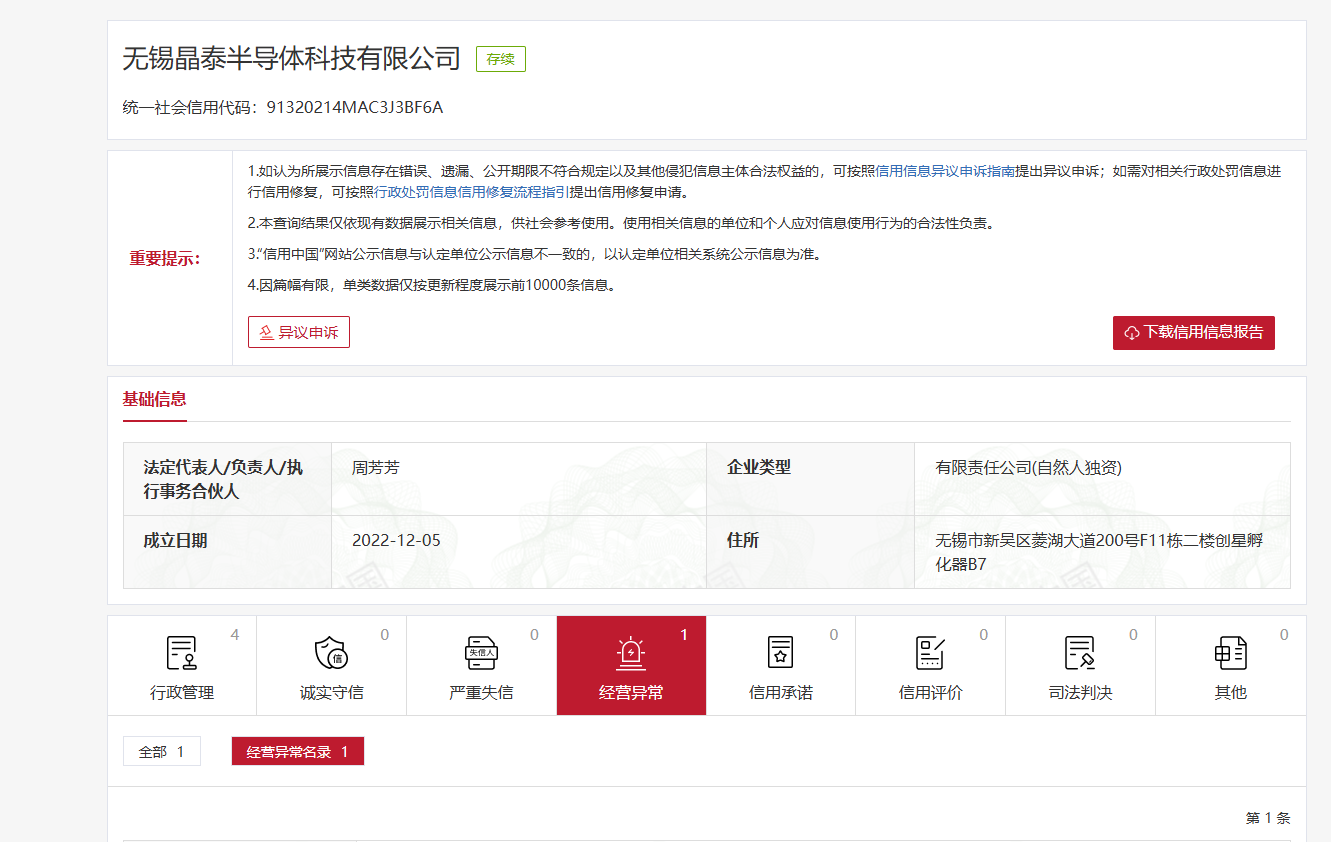Click the 下载信用信息报告 button
The width and height of the screenshot is (1331, 842).
click(x=1193, y=332)
